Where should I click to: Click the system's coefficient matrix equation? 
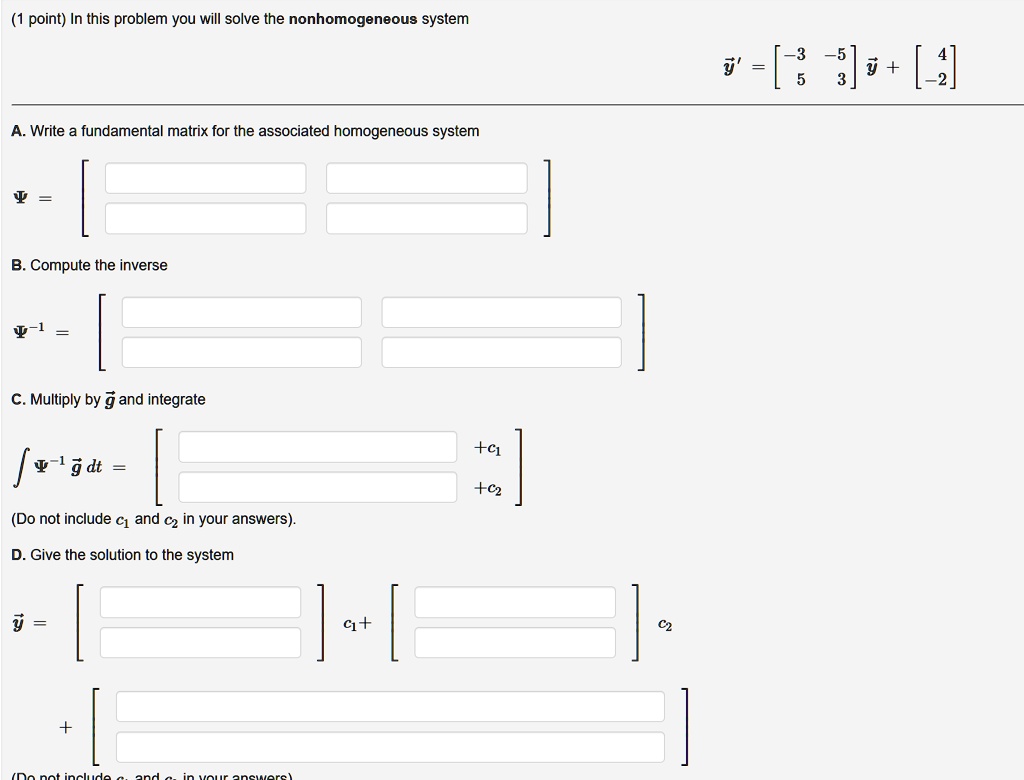pyautogui.click(x=840, y=67)
